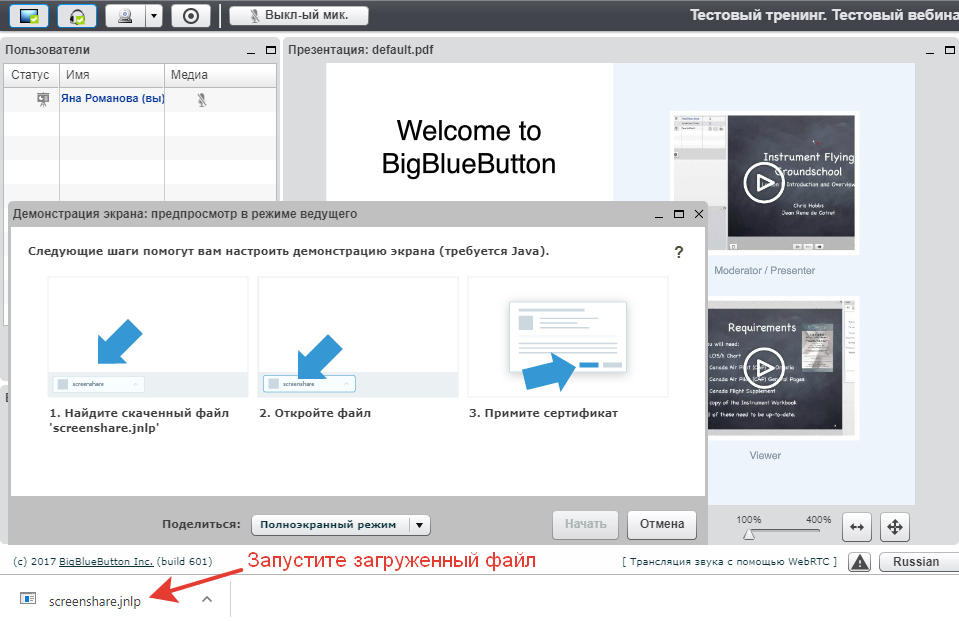The image size is (959, 621).
Task: Toggle the headset audio button
Action: pyautogui.click(x=76, y=15)
